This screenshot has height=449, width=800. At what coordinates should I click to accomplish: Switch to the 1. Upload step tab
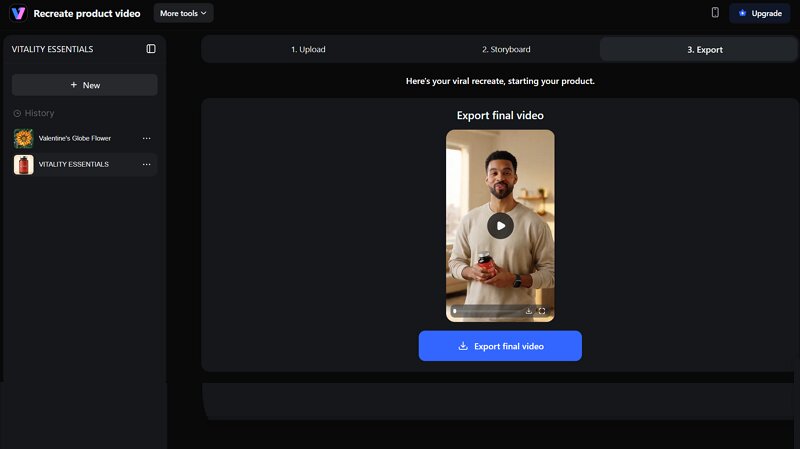[308, 49]
